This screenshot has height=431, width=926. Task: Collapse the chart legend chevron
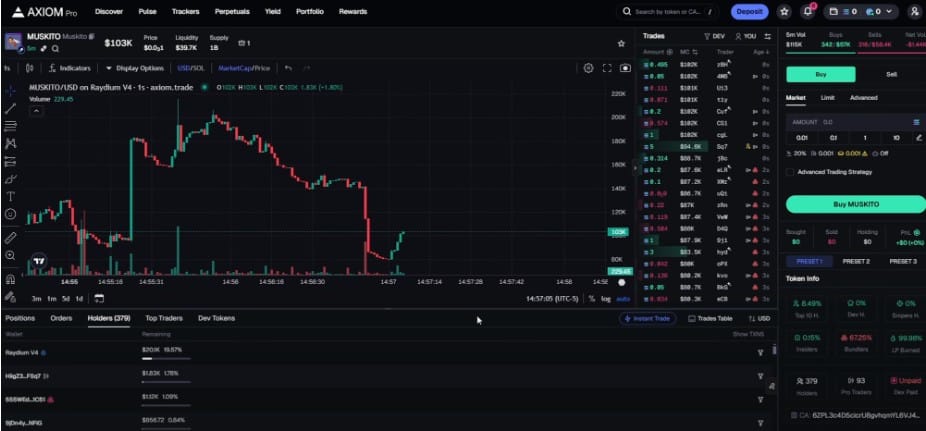[35, 110]
